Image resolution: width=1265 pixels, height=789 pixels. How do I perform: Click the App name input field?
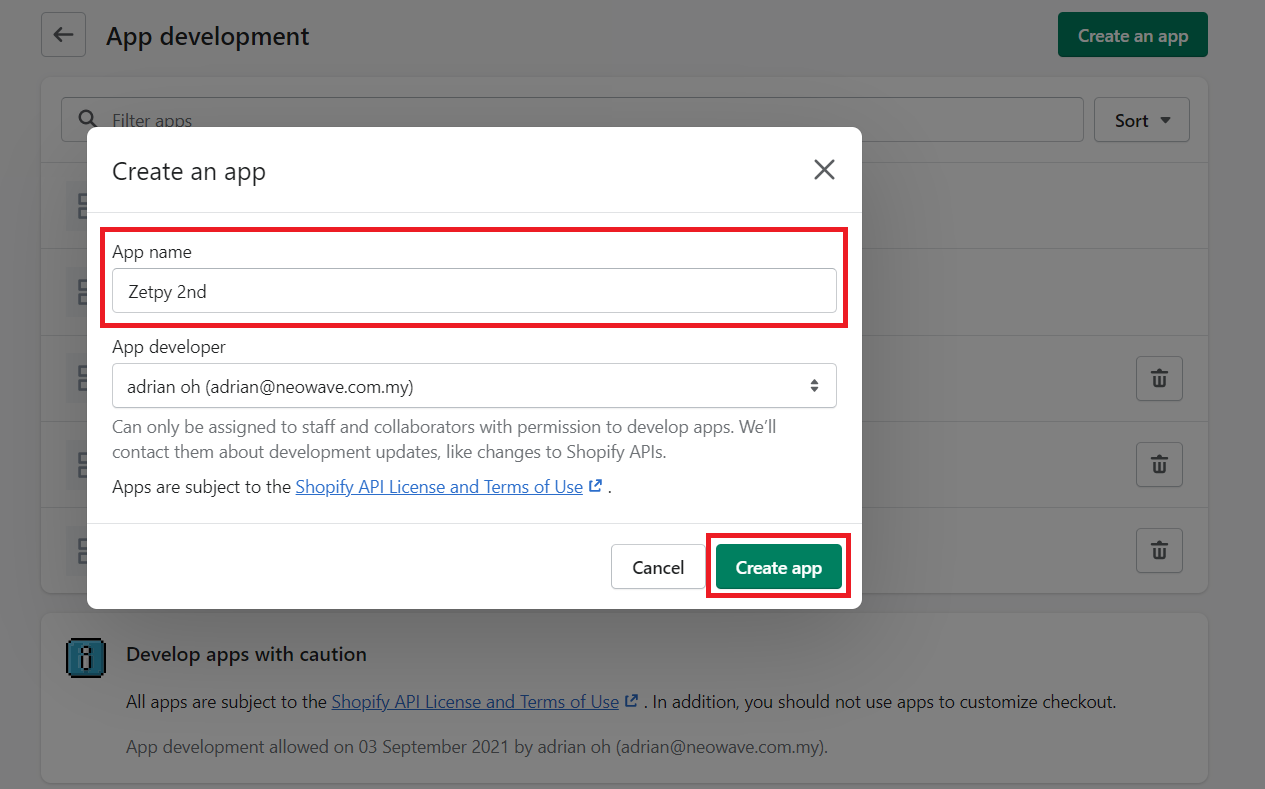(474, 291)
